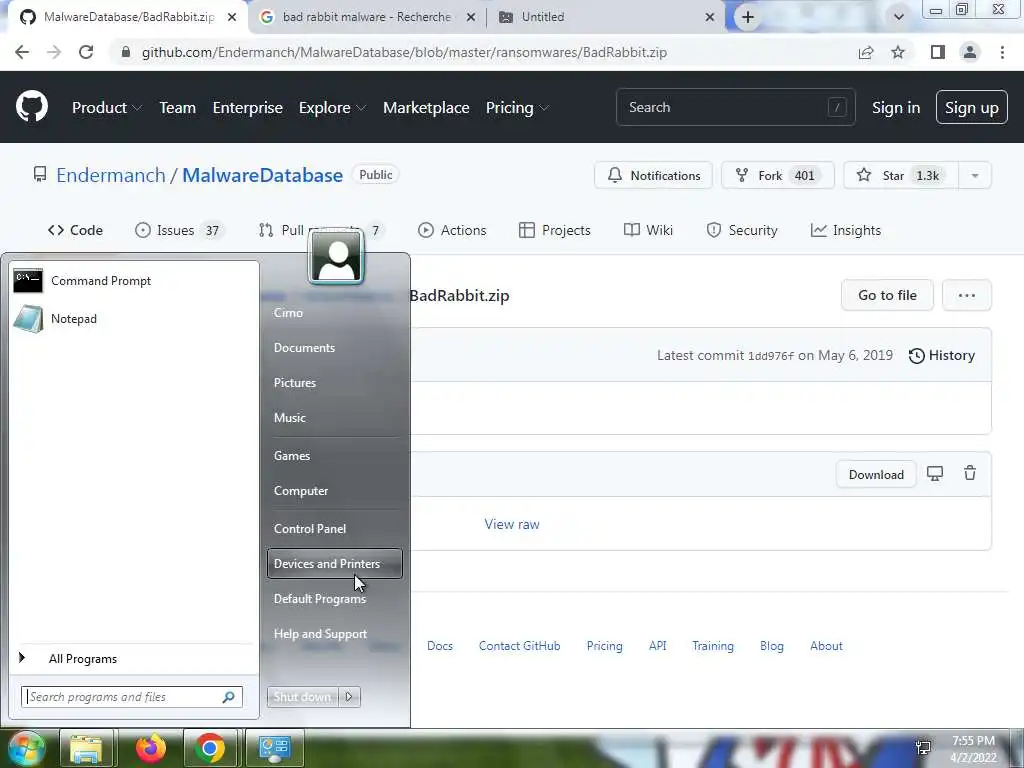Go back with browser back arrow
The height and width of the screenshot is (768, 1024).
22,52
